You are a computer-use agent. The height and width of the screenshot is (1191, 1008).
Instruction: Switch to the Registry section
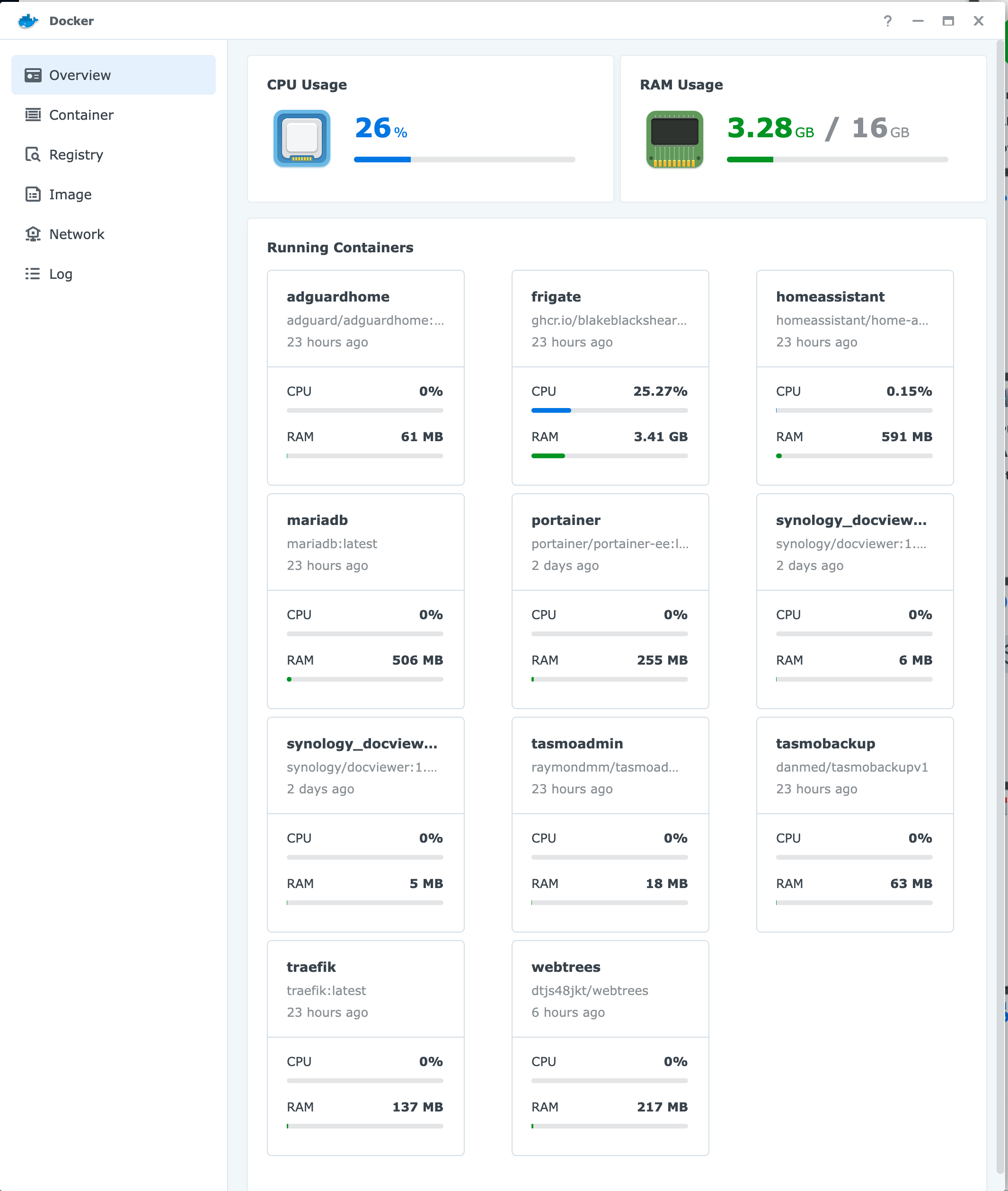coord(76,155)
